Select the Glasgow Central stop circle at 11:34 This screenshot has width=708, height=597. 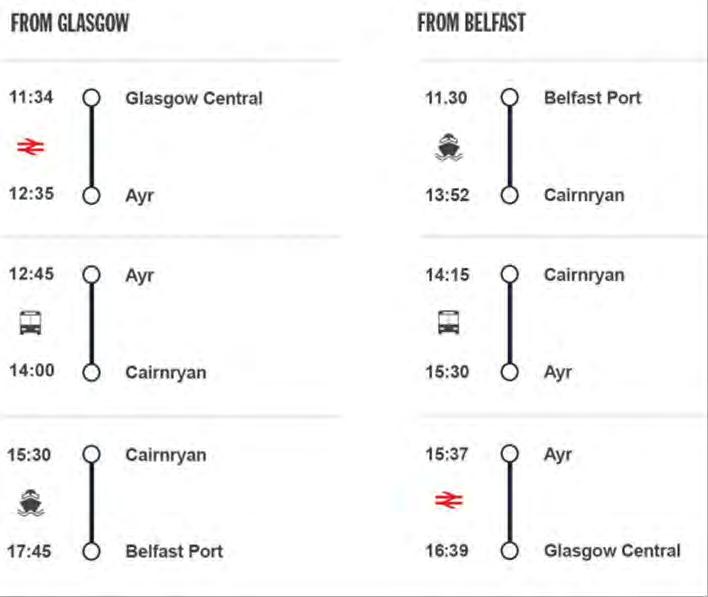tap(91, 98)
